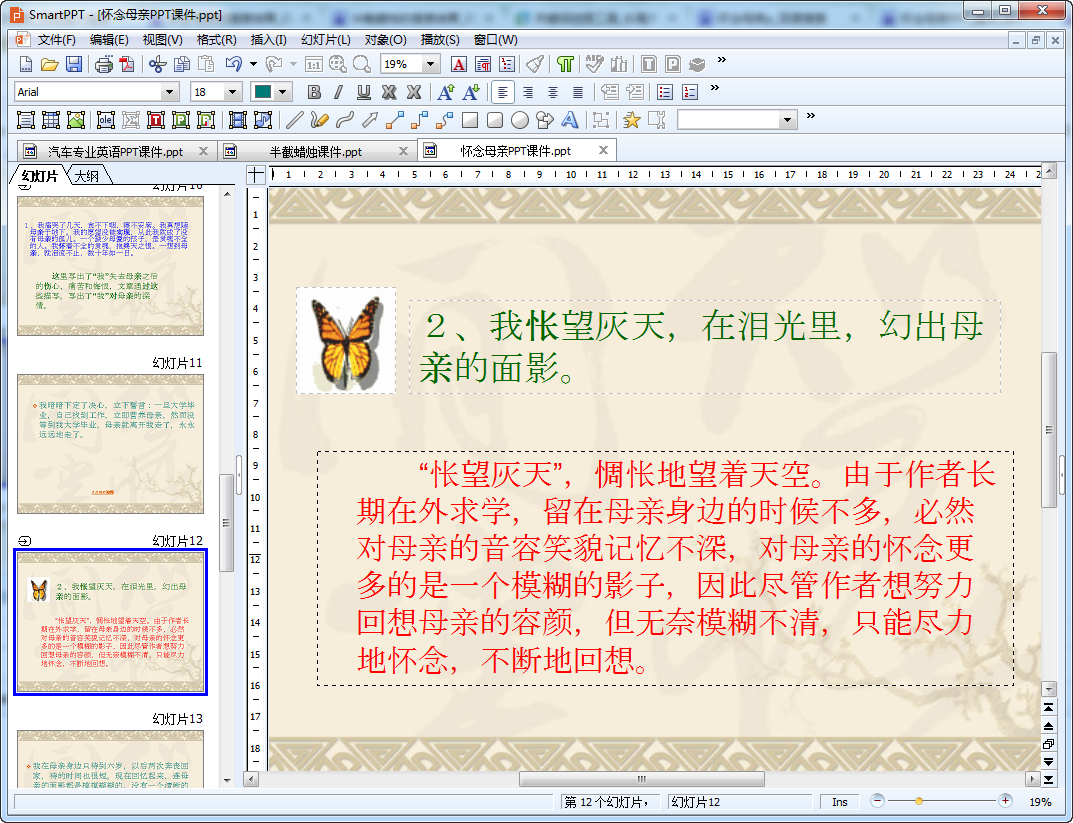Toggle italic formatting

click(x=339, y=92)
